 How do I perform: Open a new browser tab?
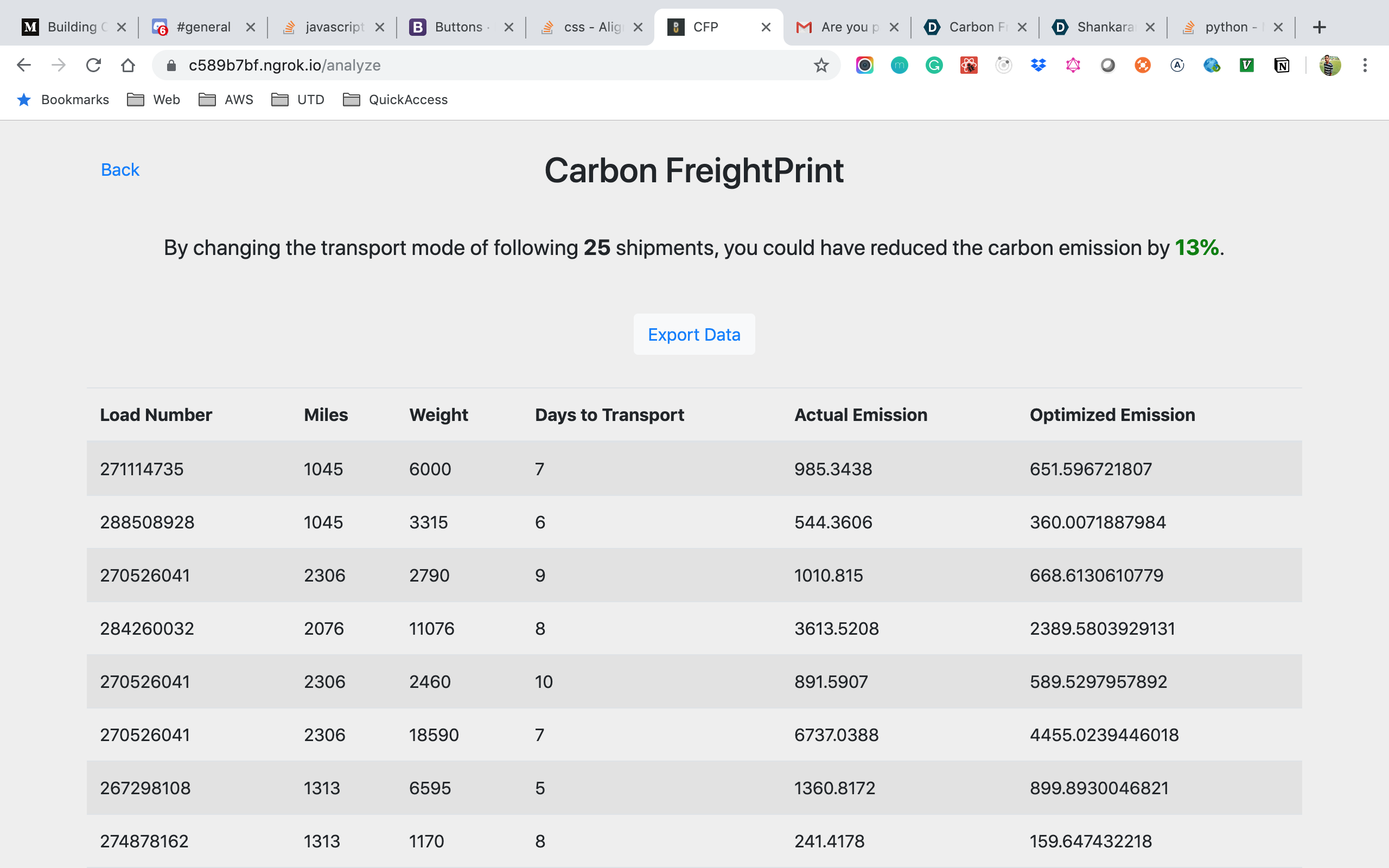click(x=1319, y=27)
